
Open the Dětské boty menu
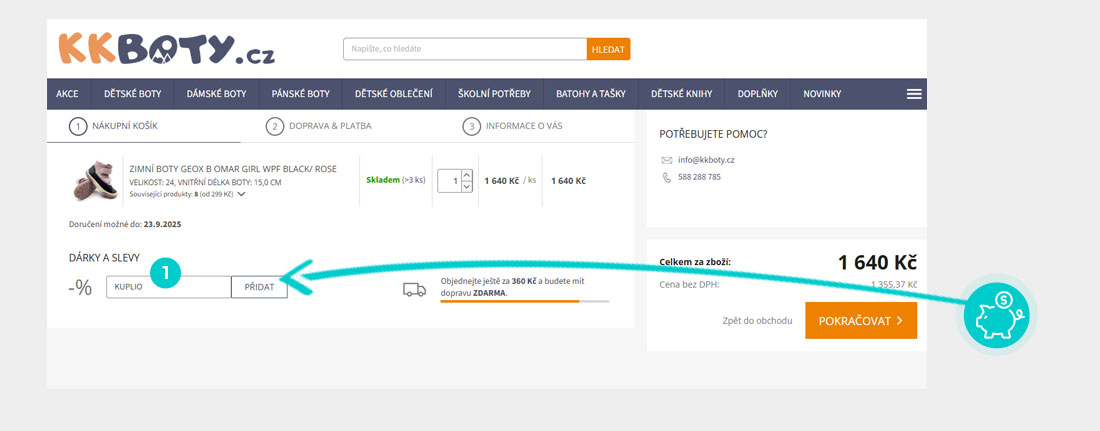click(x=133, y=94)
